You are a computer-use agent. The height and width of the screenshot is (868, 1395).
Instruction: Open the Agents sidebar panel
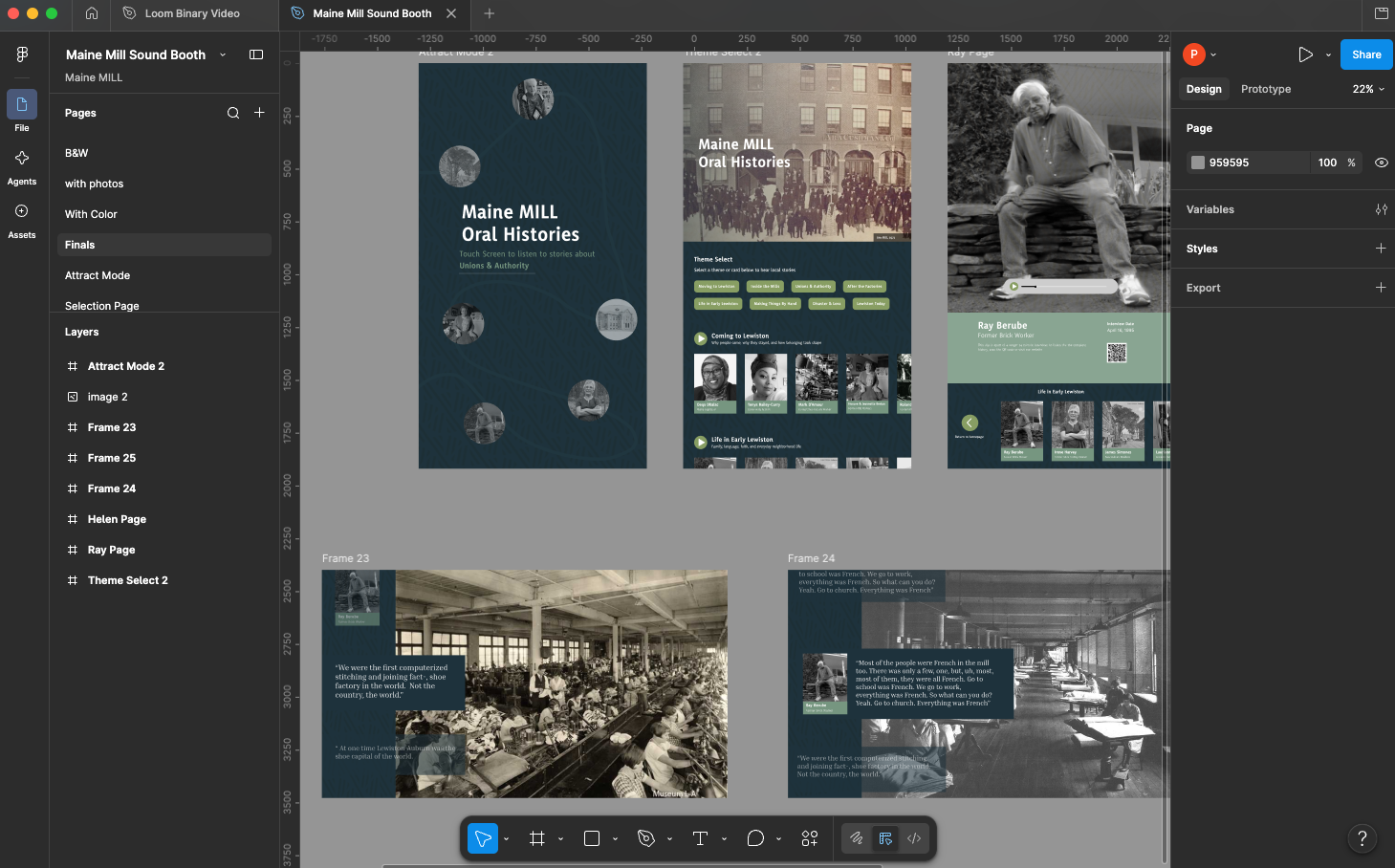coord(22,158)
